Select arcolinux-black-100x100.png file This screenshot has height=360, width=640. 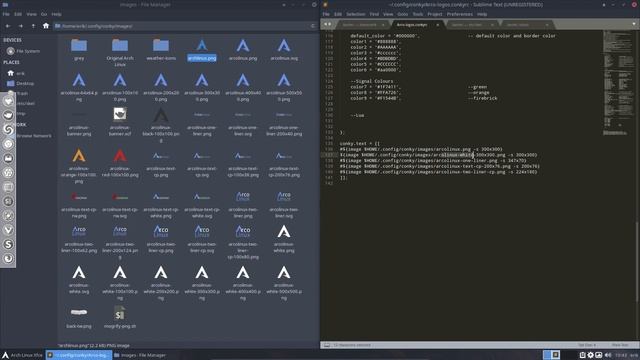coord(161,125)
